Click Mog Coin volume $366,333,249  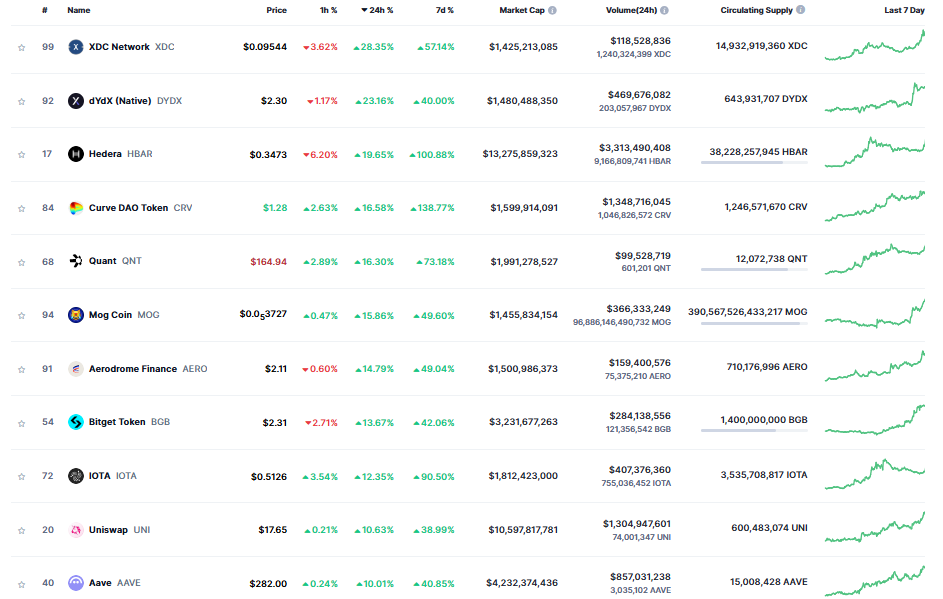[x=638, y=309]
